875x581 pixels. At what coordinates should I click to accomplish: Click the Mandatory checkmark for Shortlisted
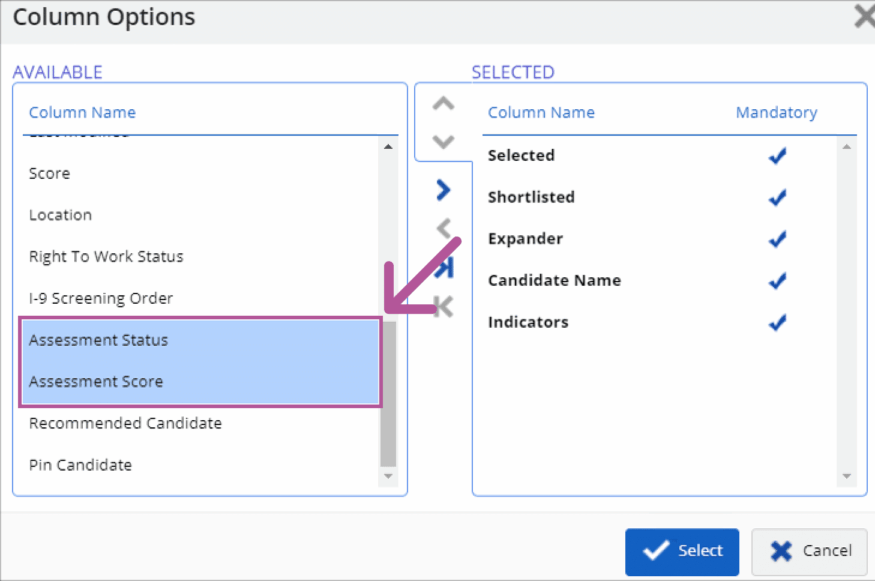point(777,198)
